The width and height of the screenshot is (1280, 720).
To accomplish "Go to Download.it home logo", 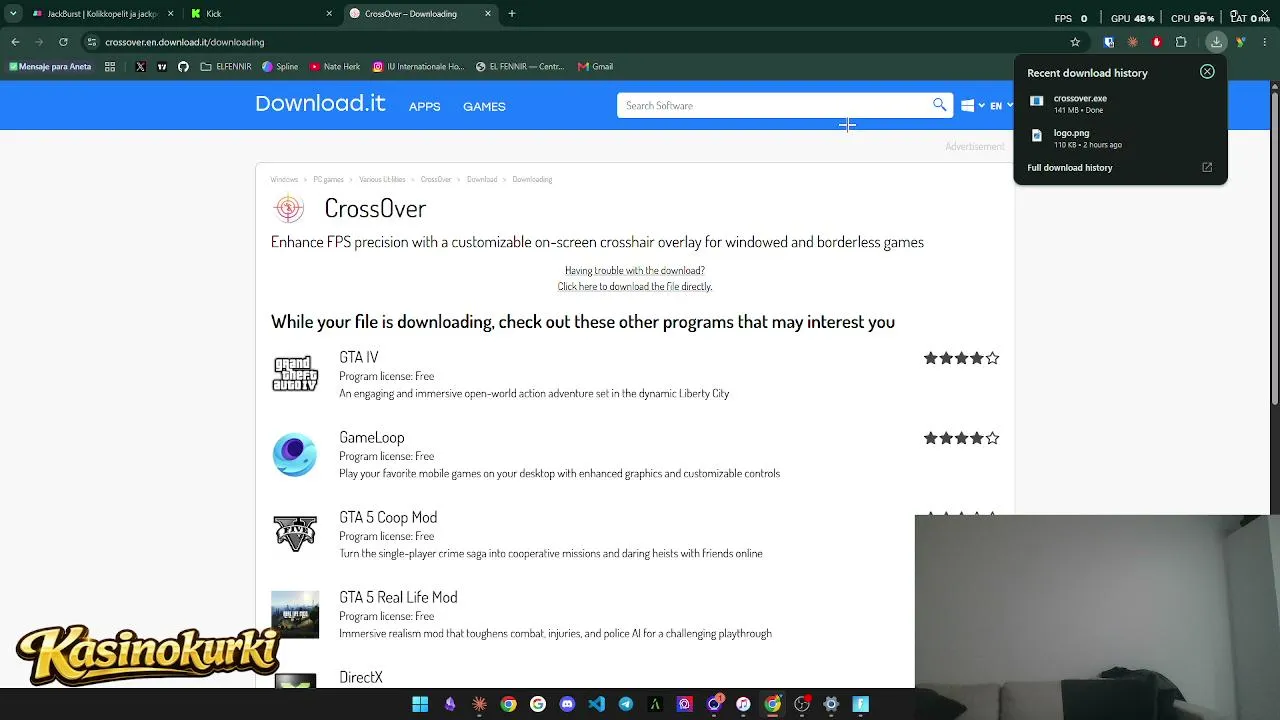I will tap(320, 104).
